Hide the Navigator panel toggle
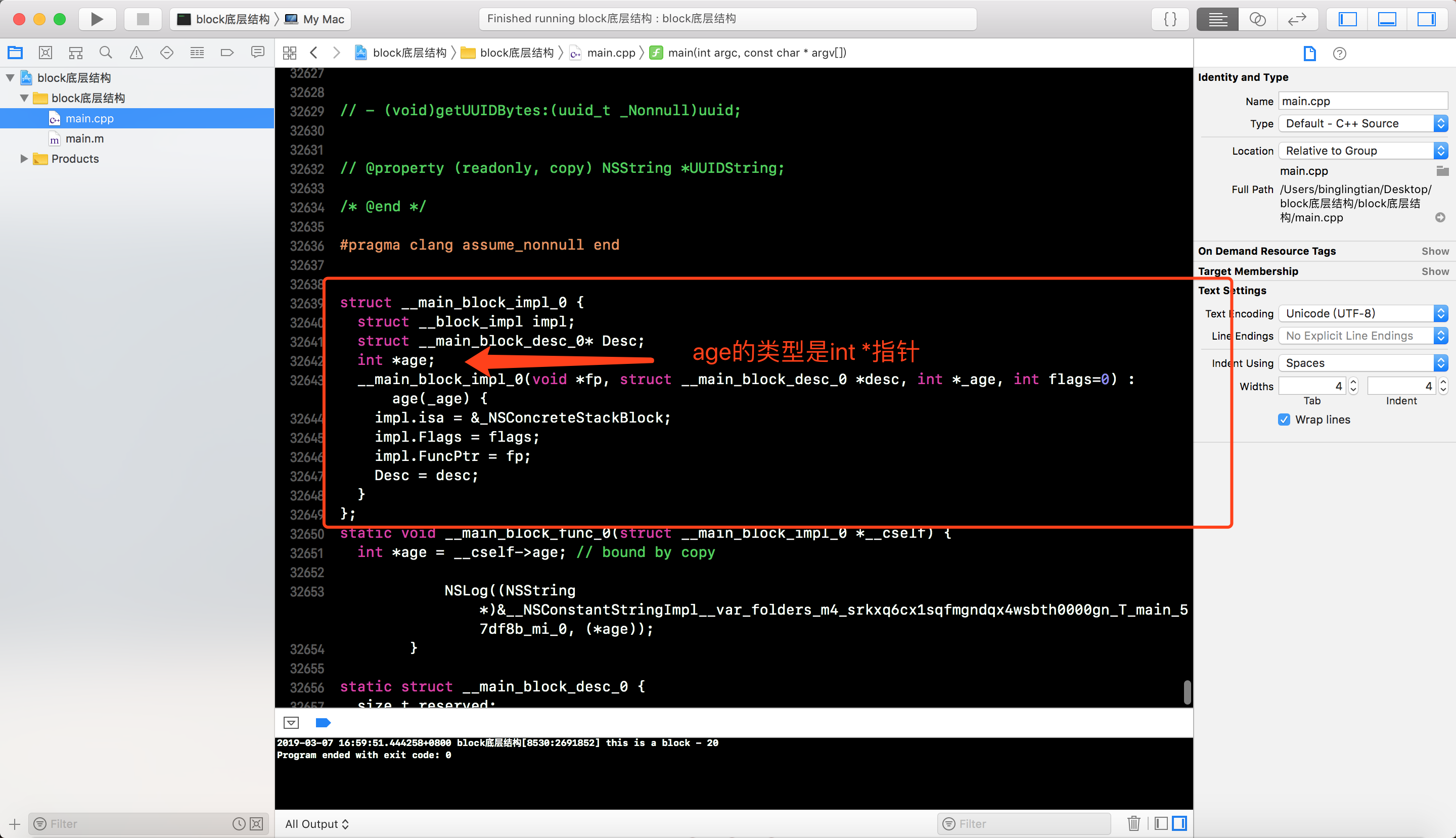This screenshot has width=1456, height=838. point(1347,19)
